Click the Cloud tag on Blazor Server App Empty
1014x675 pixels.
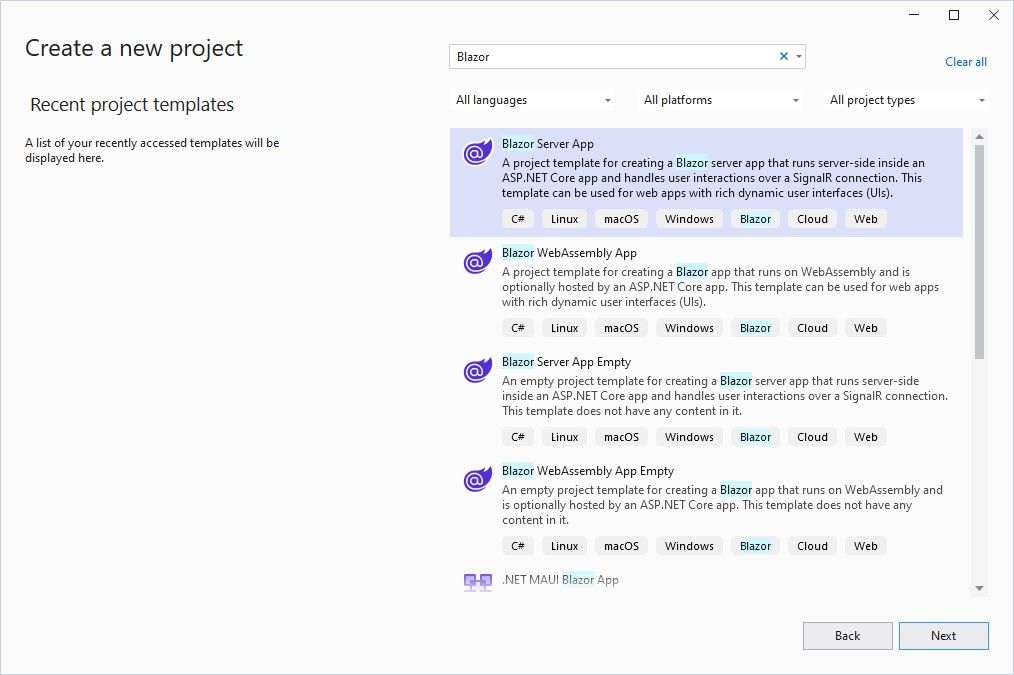point(812,436)
